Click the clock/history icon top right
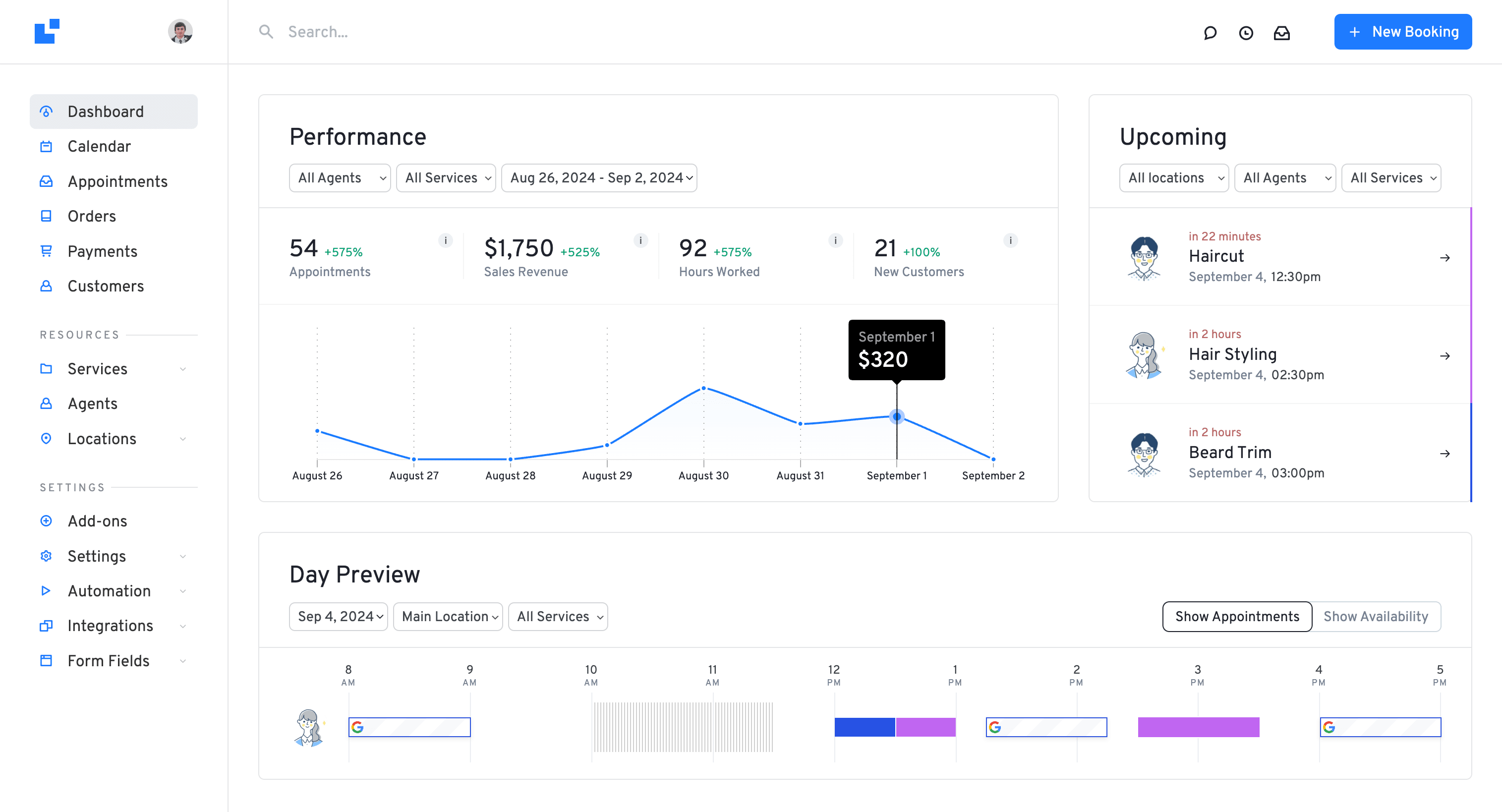The width and height of the screenshot is (1502, 812). [1246, 32]
